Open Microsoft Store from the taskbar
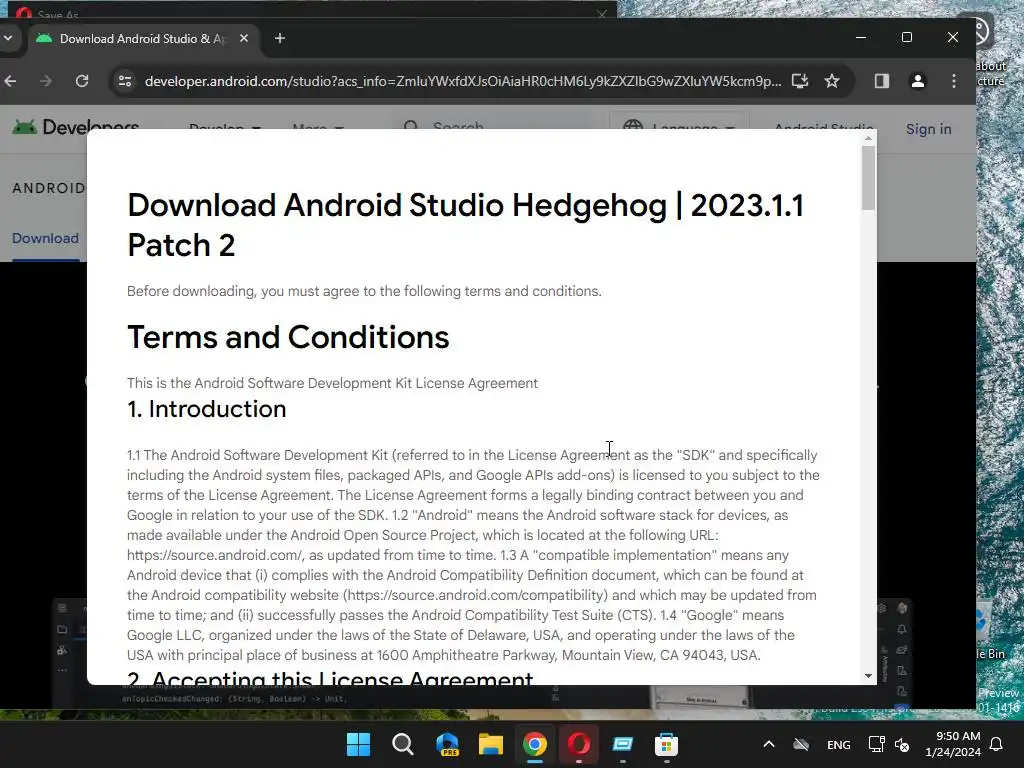The width and height of the screenshot is (1024, 768). (666, 744)
